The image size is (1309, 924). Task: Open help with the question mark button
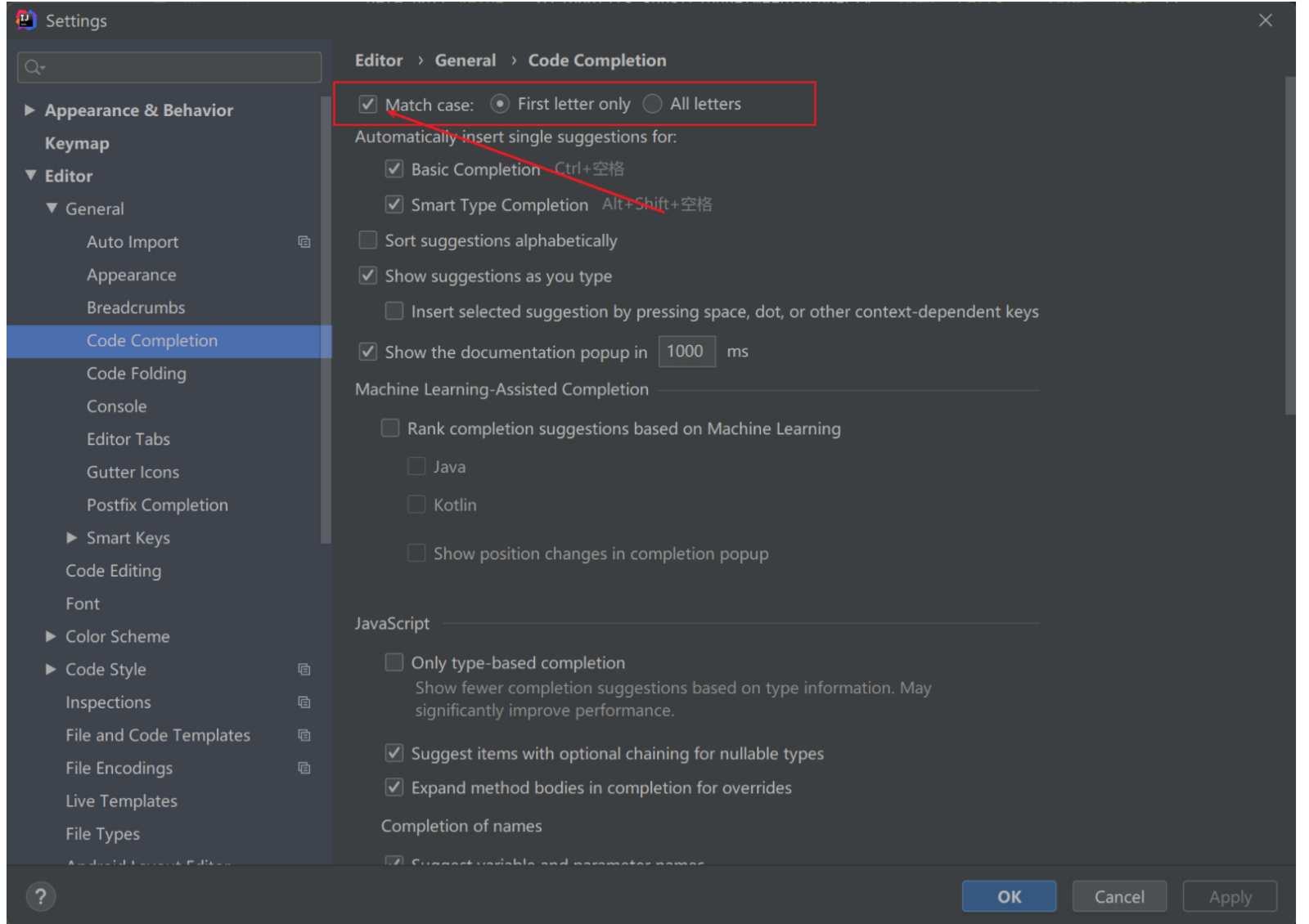tap(40, 896)
